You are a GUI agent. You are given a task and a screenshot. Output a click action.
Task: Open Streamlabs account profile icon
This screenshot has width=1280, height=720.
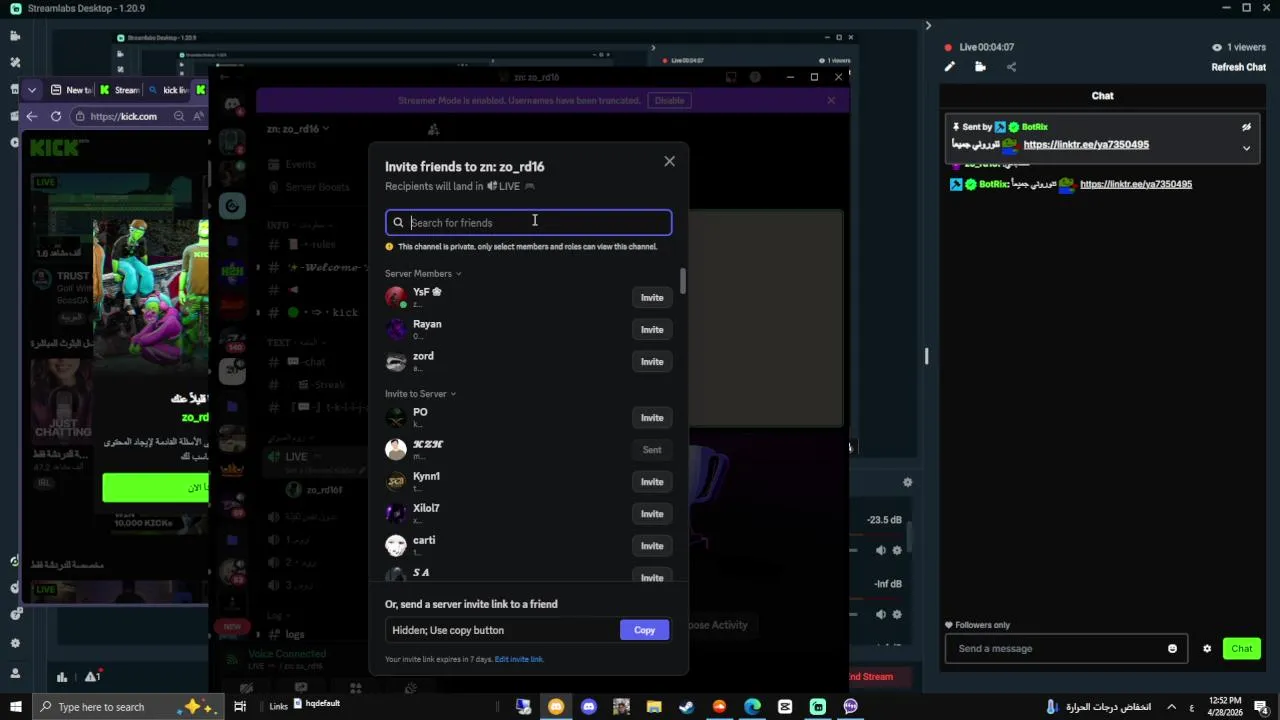[15, 673]
